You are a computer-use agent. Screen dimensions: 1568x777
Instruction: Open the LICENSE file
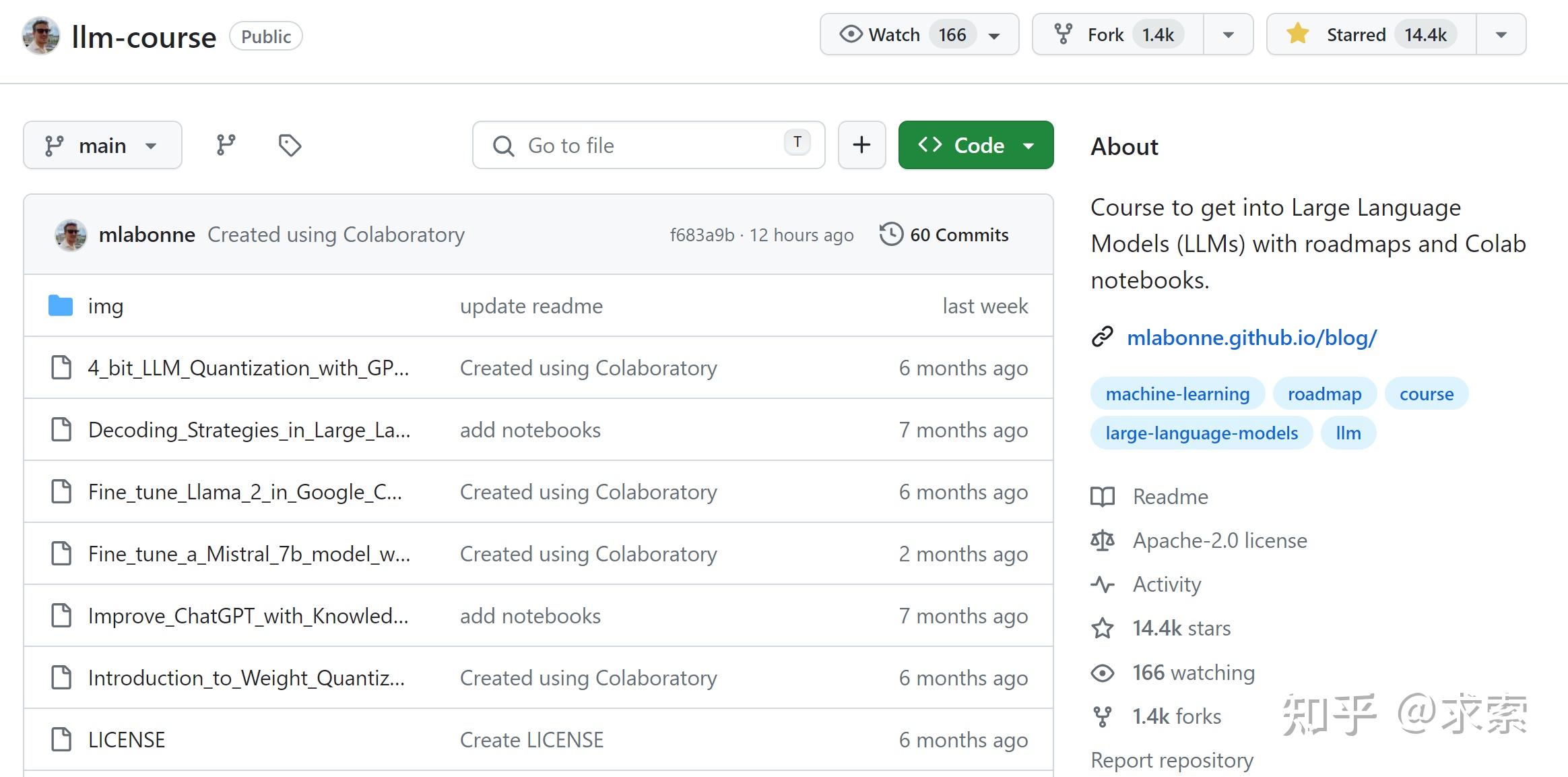127,740
